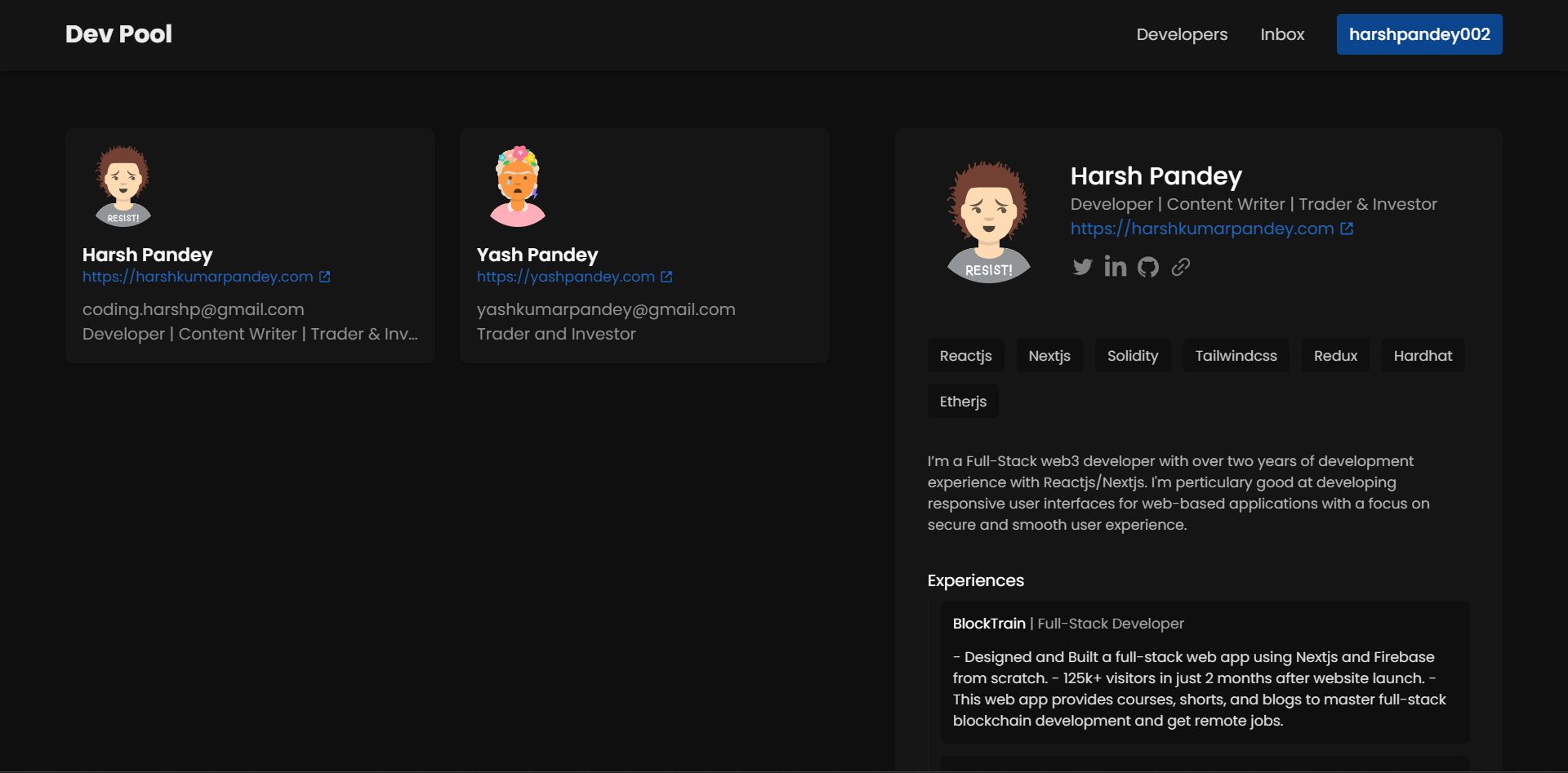Click the profile panel tagline Developer | Content Writer
Image resolution: width=1568 pixels, height=773 pixels.
click(x=1254, y=204)
